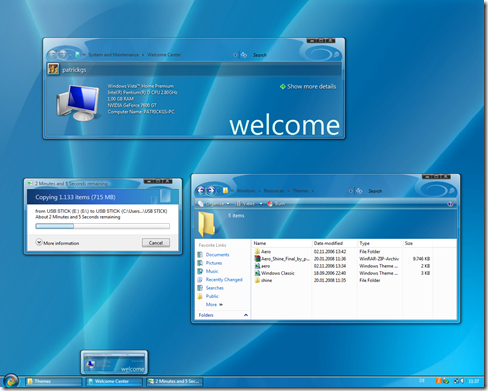Select the lowercase aero theme file
The image size is (488, 391).
coord(262,266)
